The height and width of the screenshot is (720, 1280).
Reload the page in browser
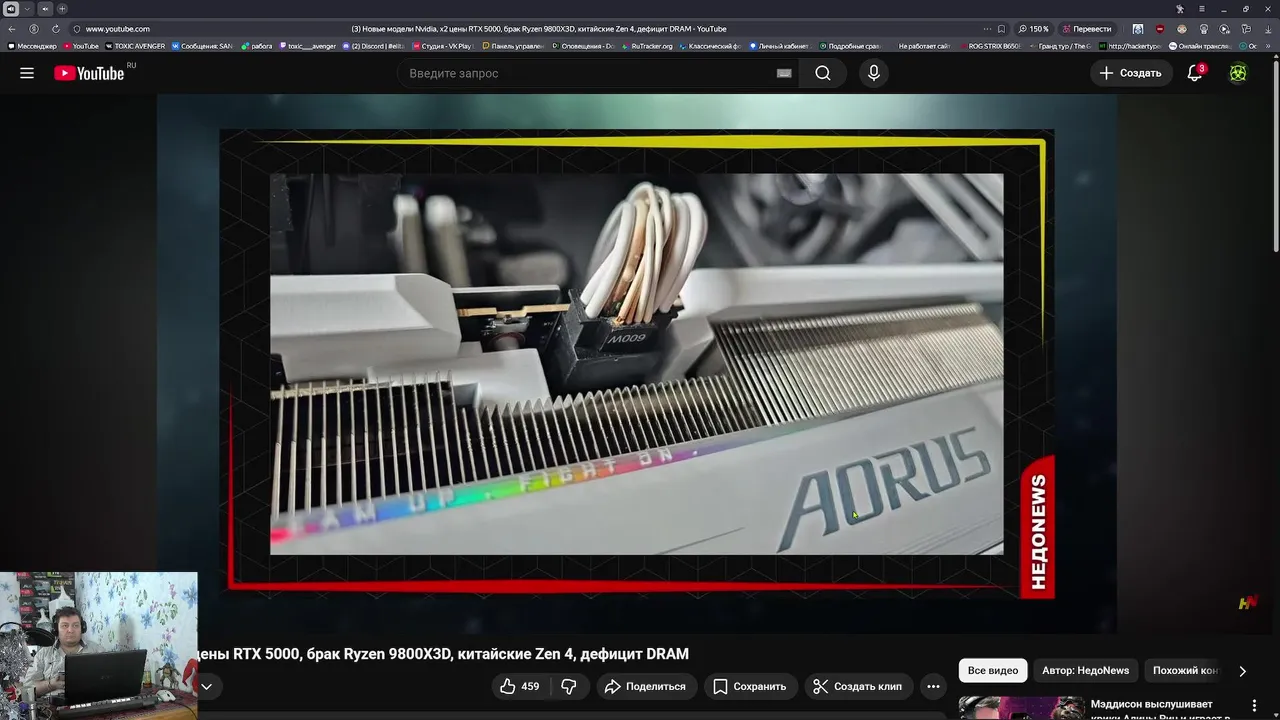tap(55, 29)
